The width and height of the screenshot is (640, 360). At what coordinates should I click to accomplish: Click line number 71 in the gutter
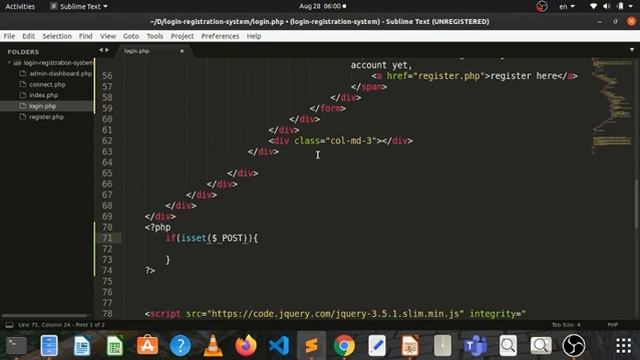click(x=107, y=238)
